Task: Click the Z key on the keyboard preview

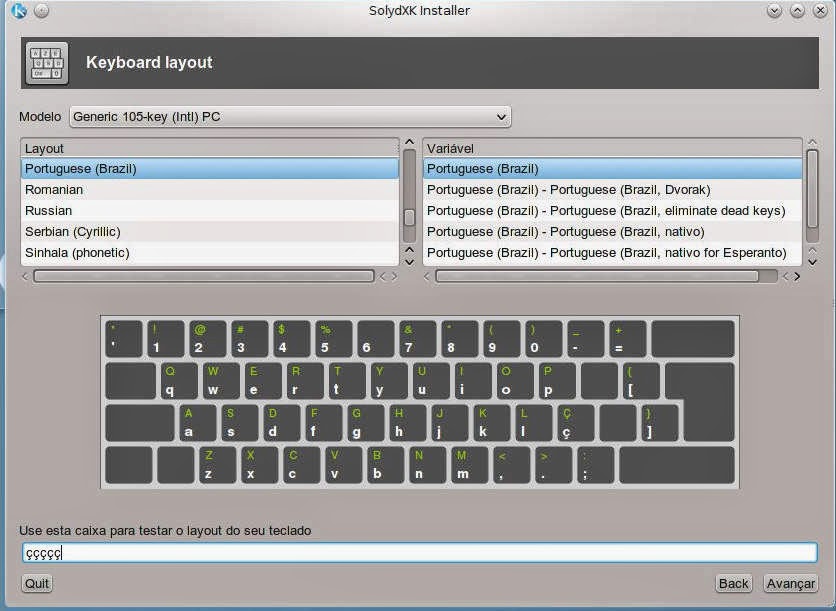Action: click(x=218, y=465)
